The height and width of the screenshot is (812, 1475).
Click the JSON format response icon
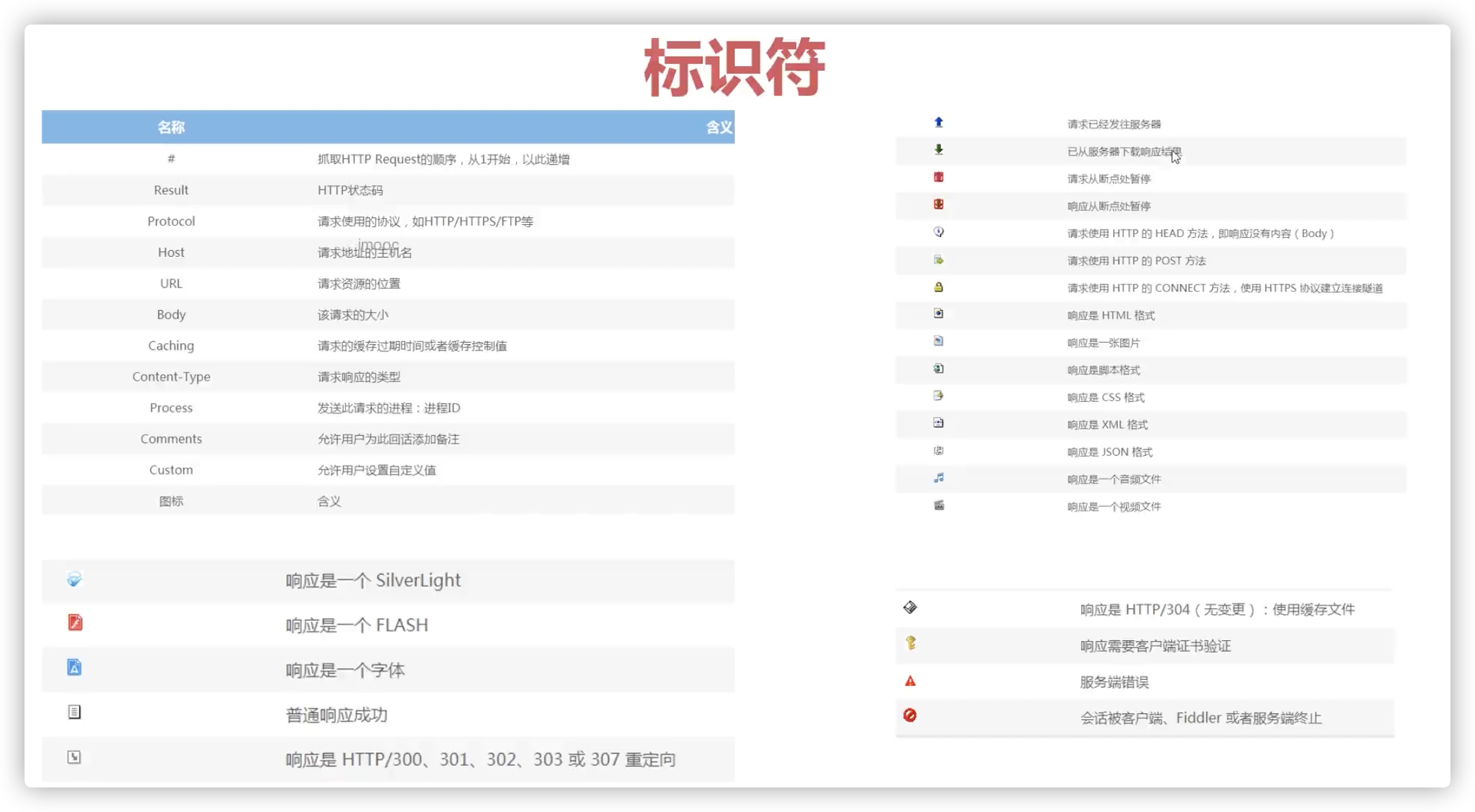(x=939, y=450)
